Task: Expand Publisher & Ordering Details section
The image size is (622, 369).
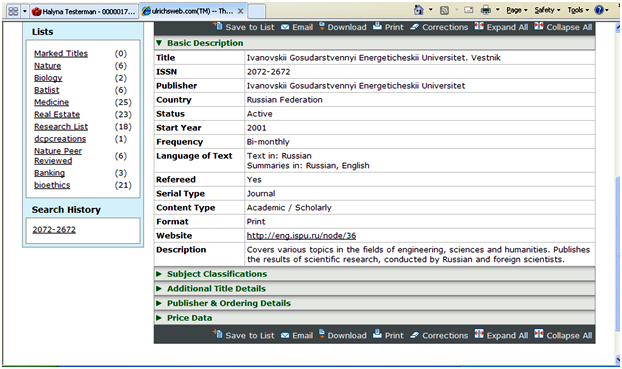Action: click(x=159, y=303)
